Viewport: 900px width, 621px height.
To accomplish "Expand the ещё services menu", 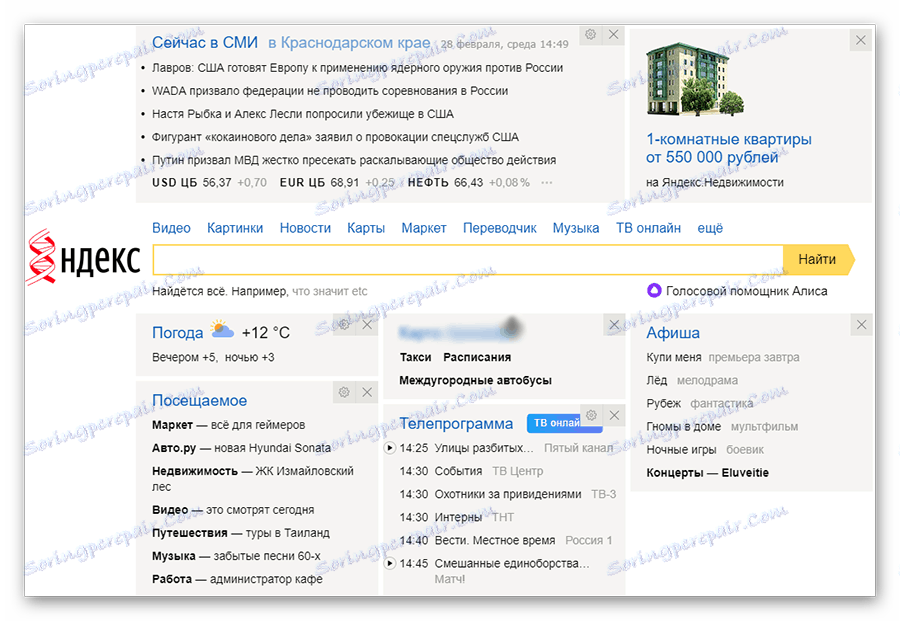I will (710, 228).
